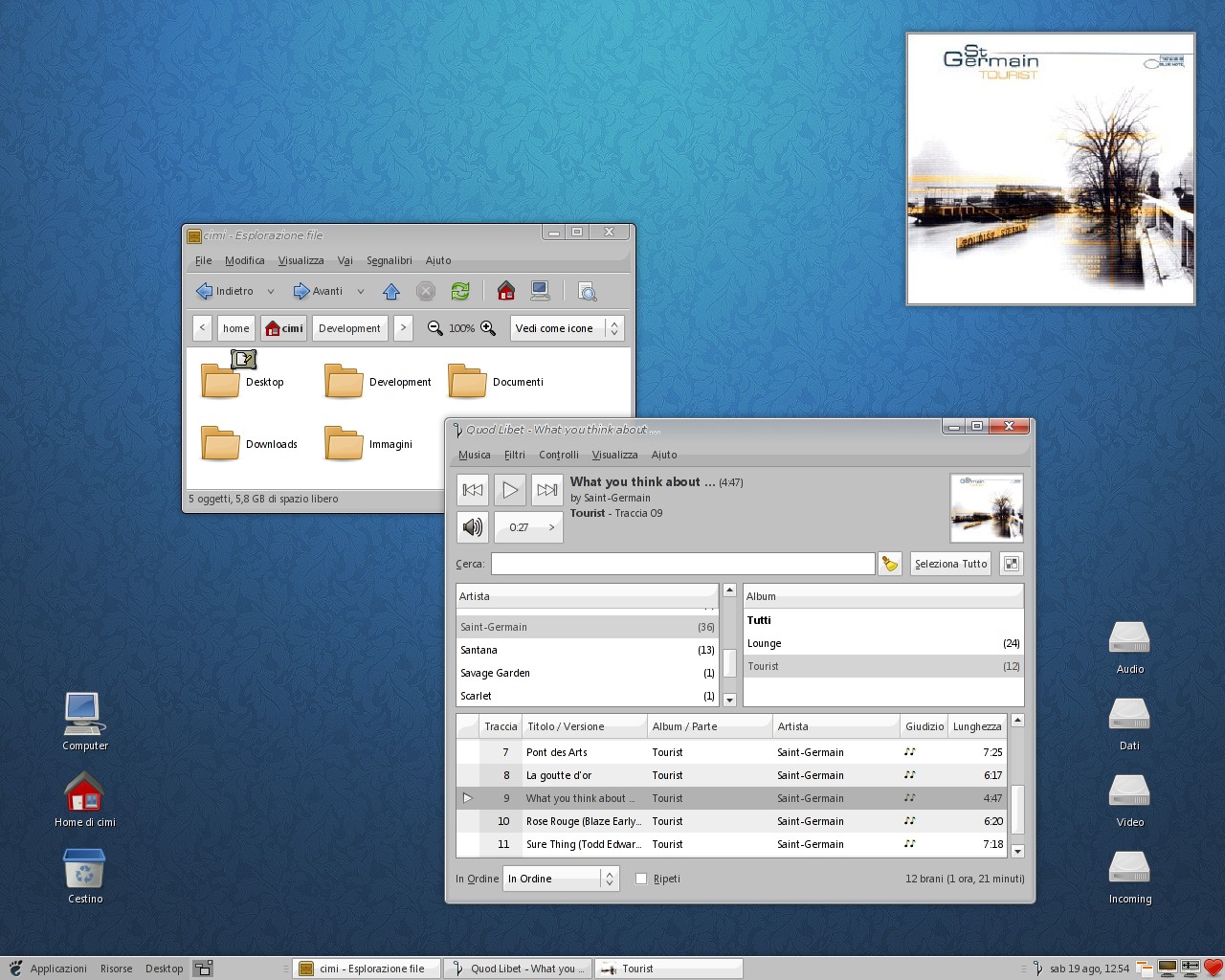Click Indietro back button in file browser
Screen dimensions: 1225x980
click(x=225, y=291)
